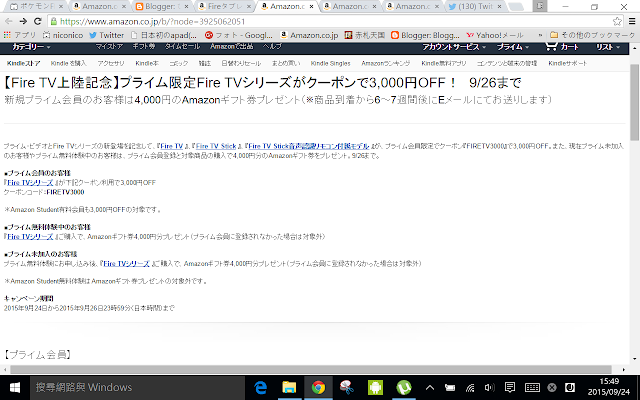Open Fire TVシリーズ link under プライム未加入のお客様
Screen dimensions: 640x400
(126, 264)
